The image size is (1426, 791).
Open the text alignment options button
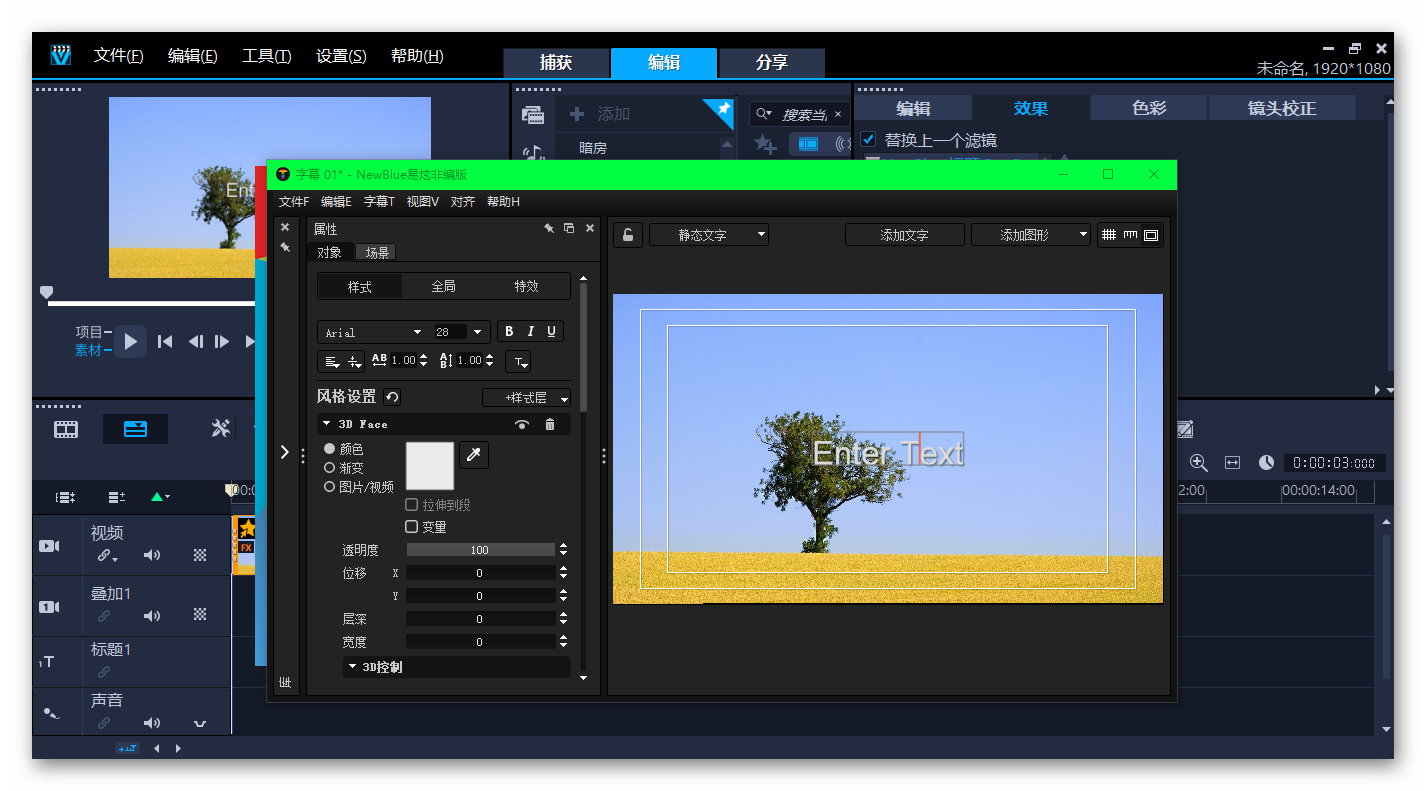tap(331, 361)
